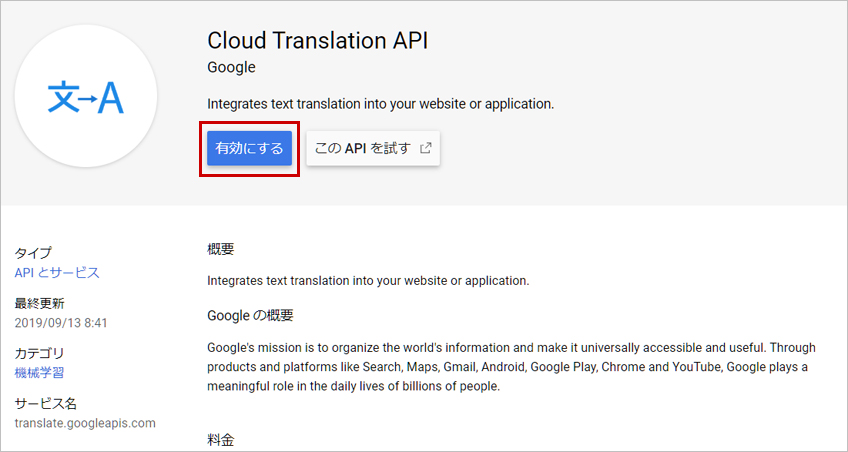This screenshot has width=848, height=452.
Task: Click the Google publisher name under title
Action: 231,68
